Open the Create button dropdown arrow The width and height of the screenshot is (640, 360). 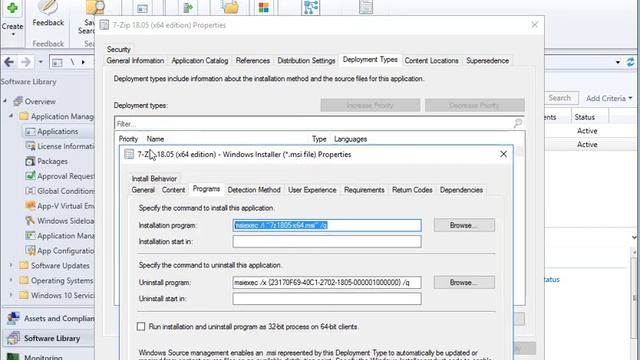(x=13, y=34)
